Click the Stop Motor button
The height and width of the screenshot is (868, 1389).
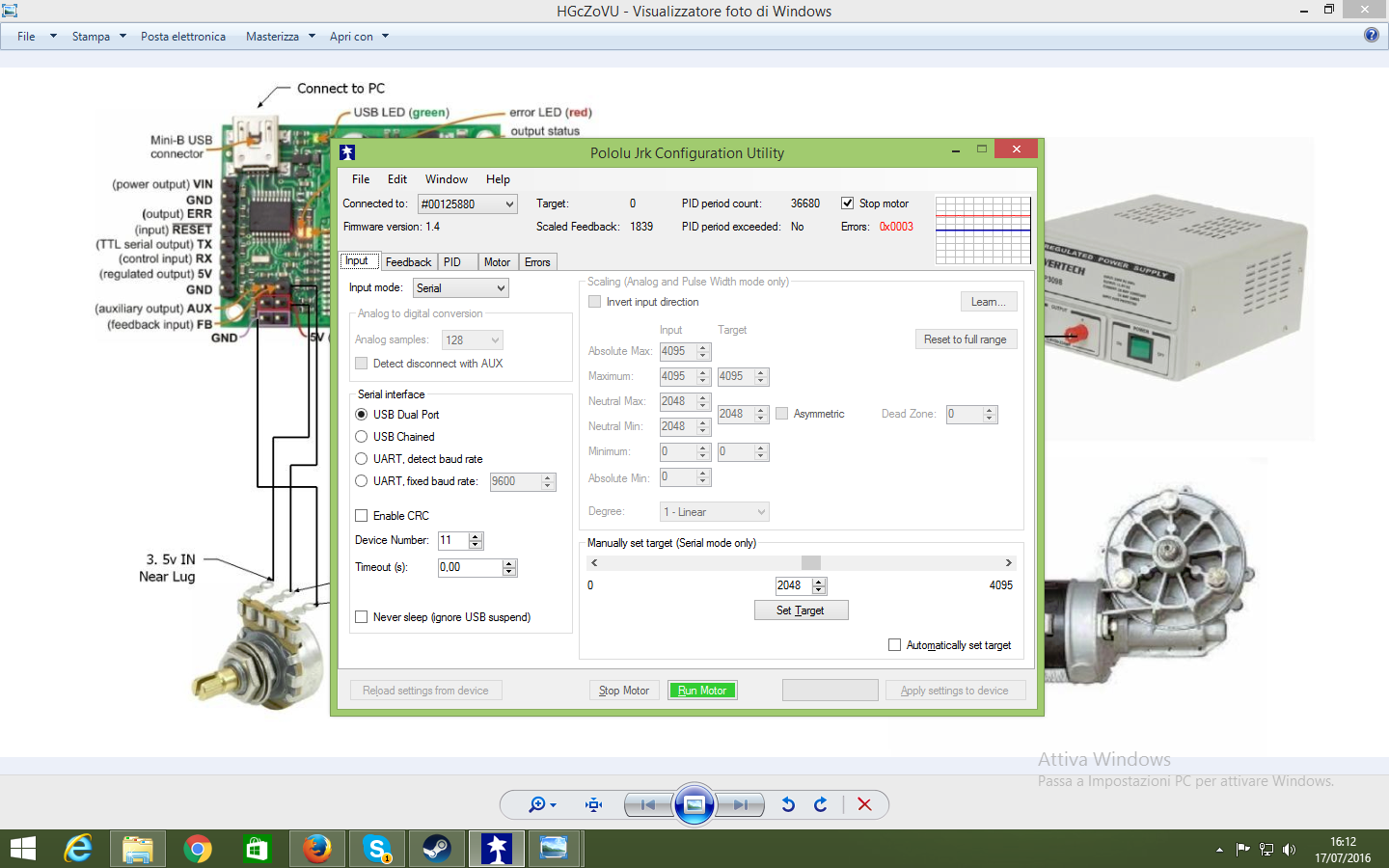click(624, 691)
